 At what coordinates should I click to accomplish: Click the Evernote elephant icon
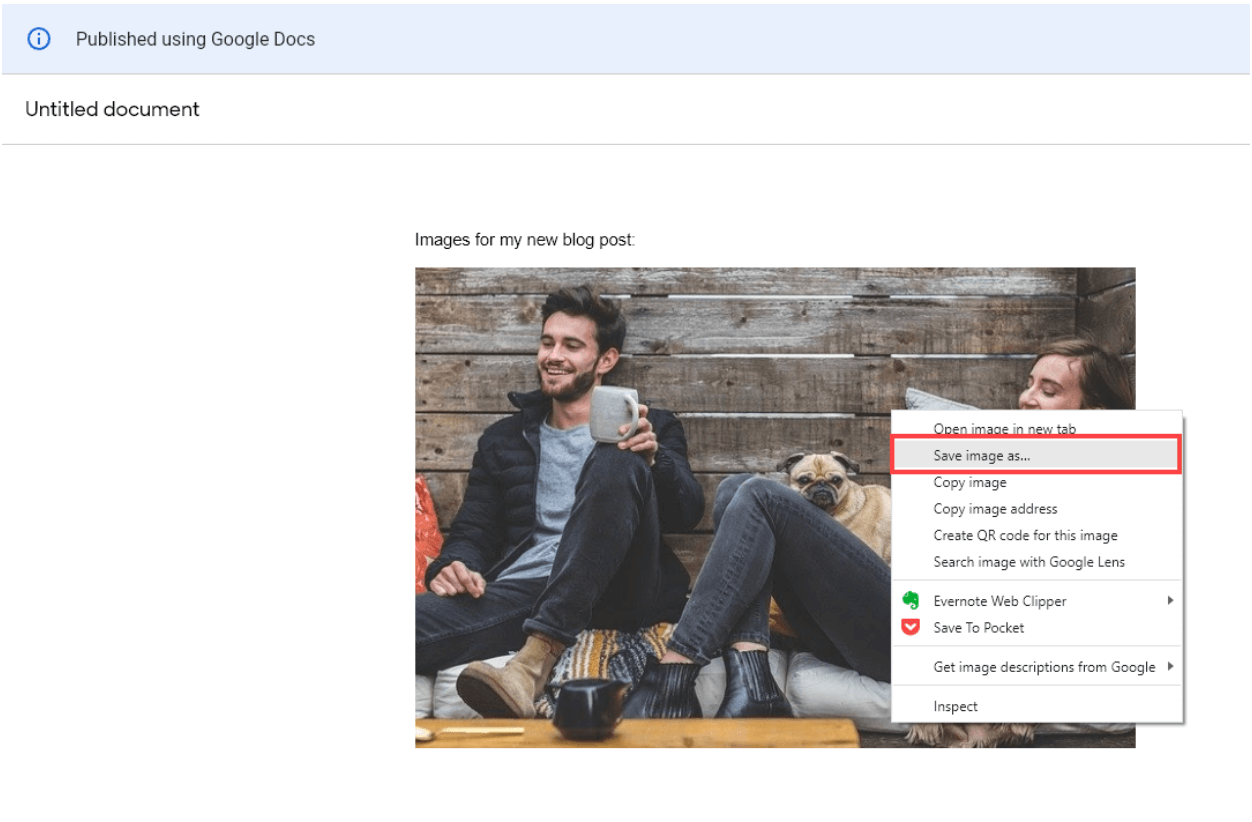point(910,600)
